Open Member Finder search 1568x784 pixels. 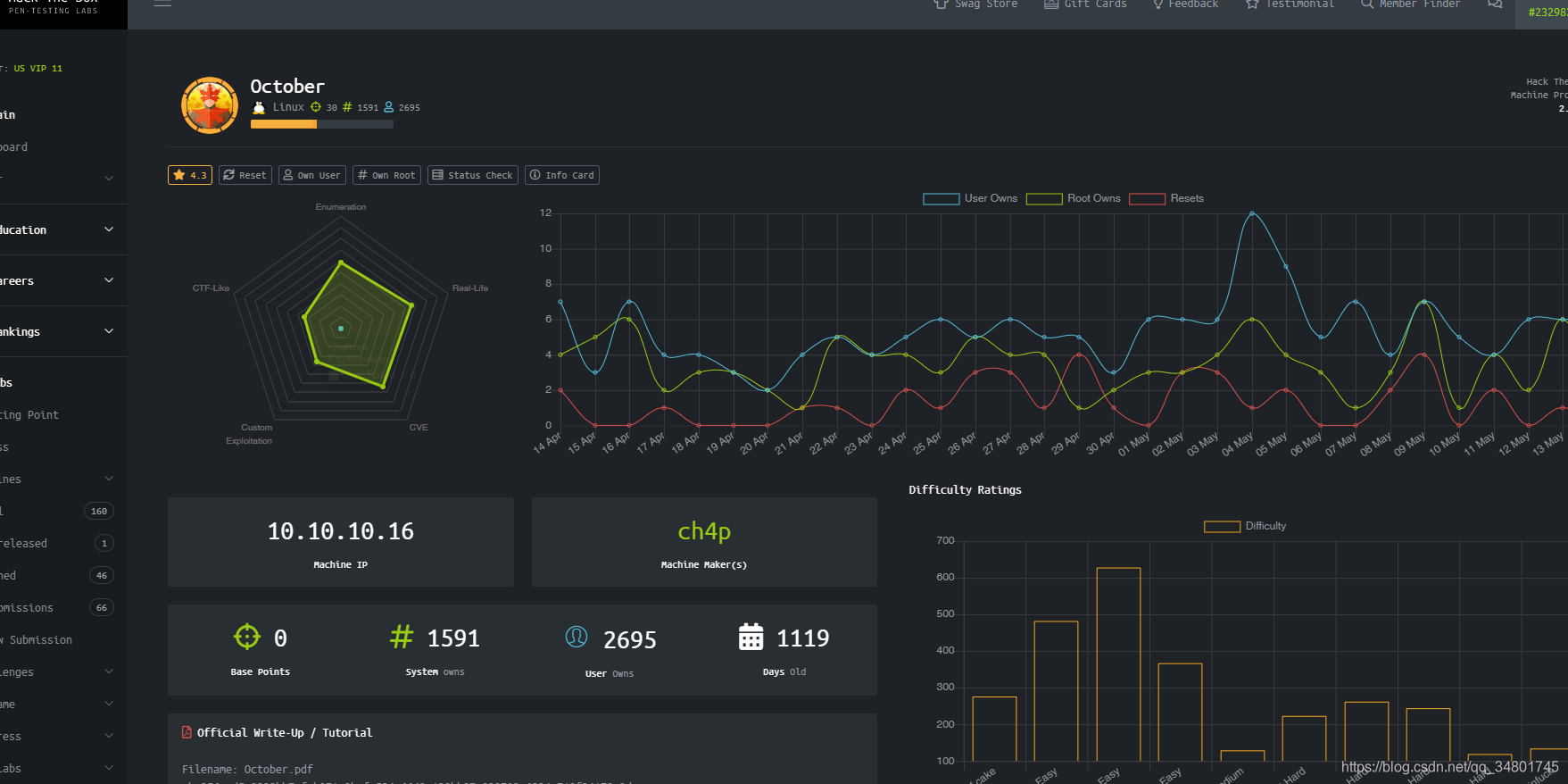click(1411, 4)
